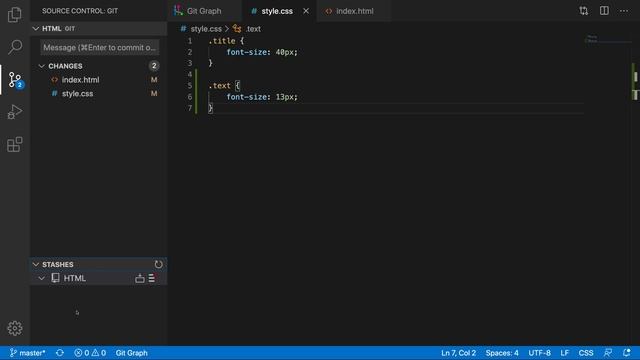Focus the commit message input box

[100, 48]
